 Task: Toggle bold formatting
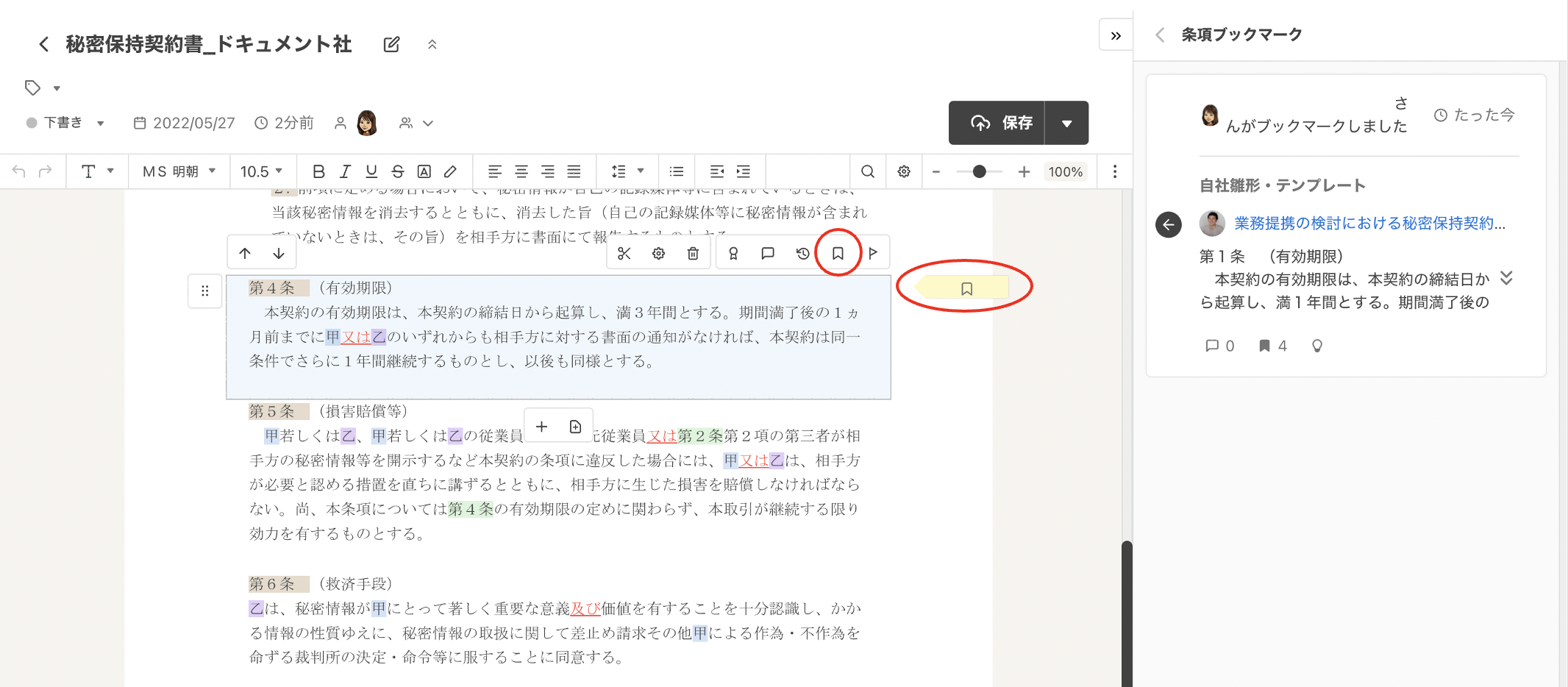click(x=318, y=171)
